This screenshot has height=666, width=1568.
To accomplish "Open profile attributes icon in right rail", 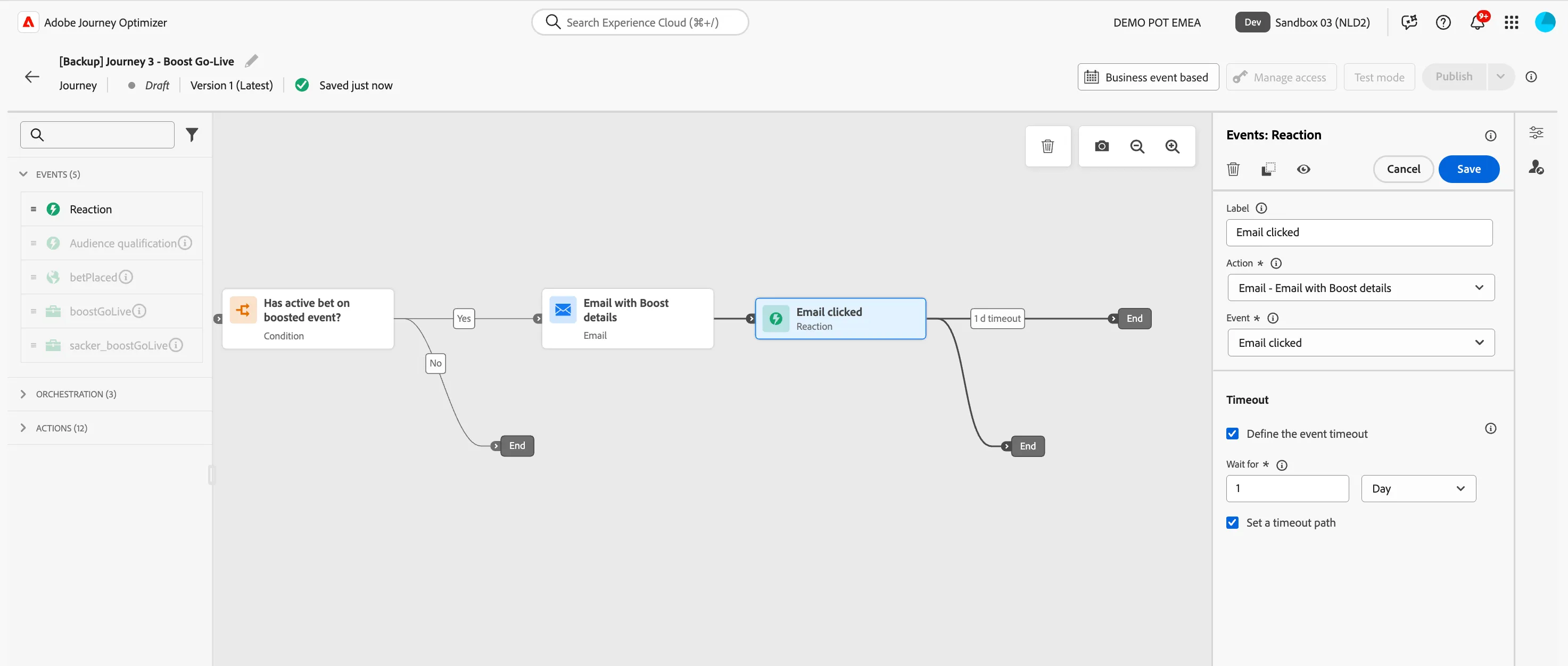I will click(1537, 166).
